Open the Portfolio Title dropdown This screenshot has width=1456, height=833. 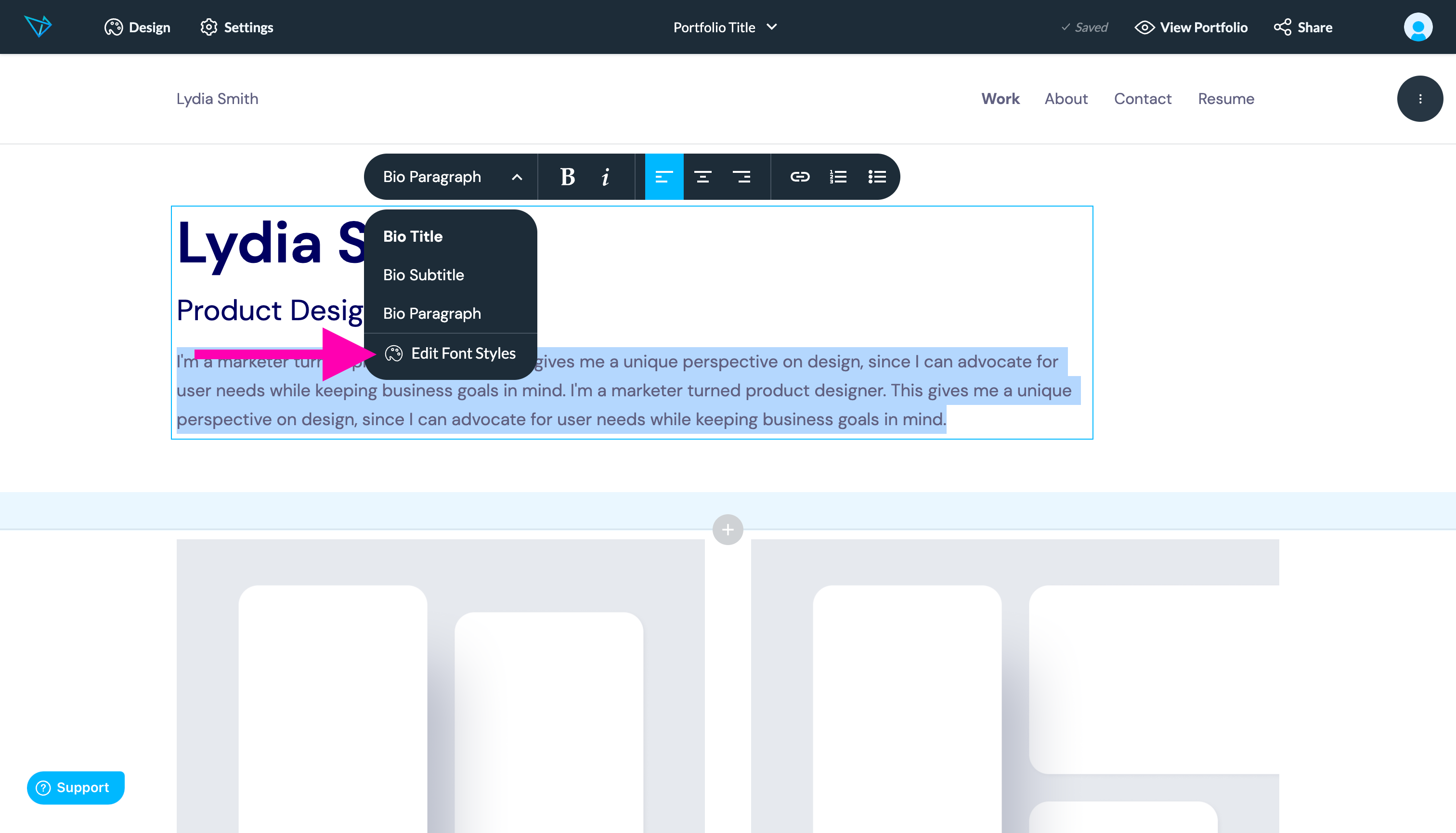pos(726,27)
